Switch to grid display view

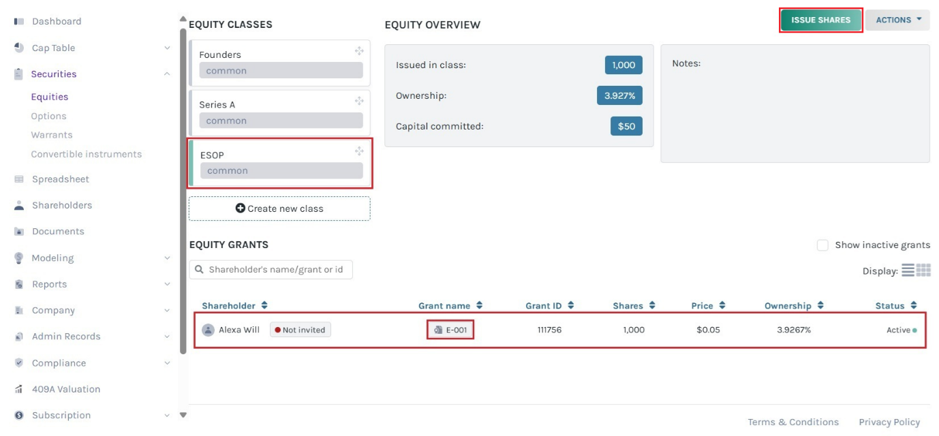[x=923, y=270]
